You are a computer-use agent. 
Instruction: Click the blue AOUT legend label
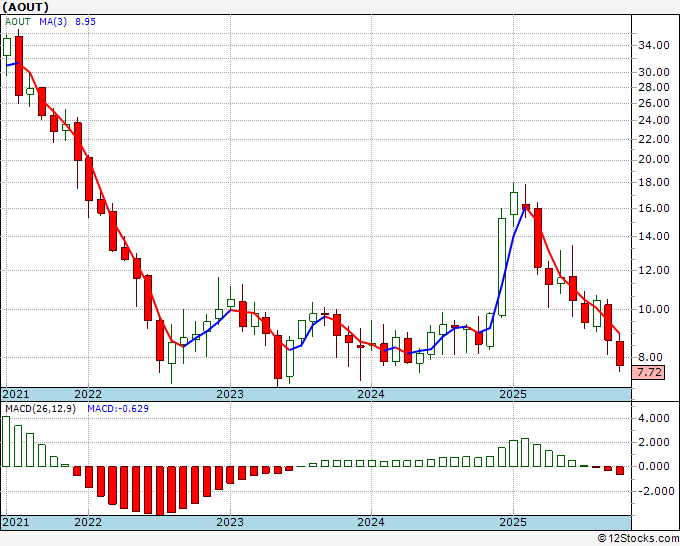[17, 22]
